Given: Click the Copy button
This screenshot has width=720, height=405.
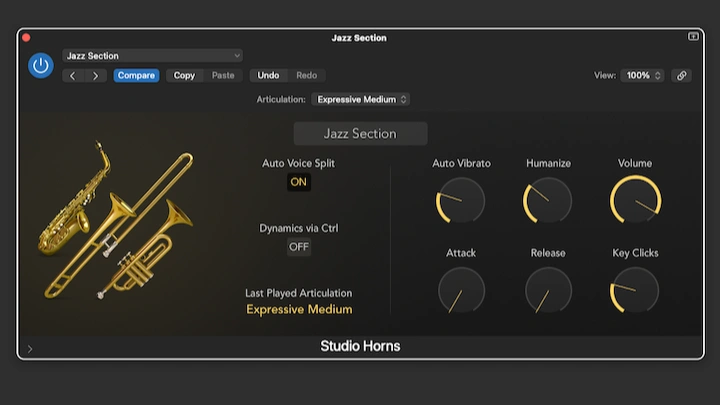Looking at the screenshot, I should click(x=185, y=76).
